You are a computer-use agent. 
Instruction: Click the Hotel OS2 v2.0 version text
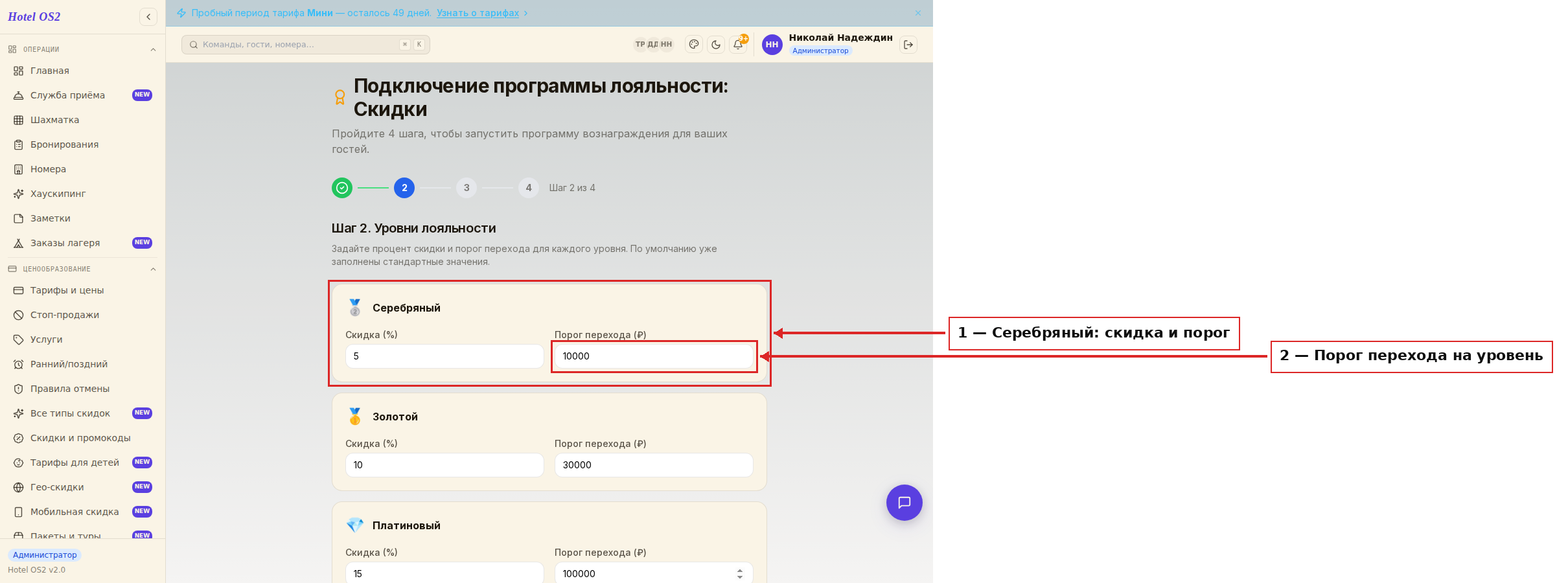pyautogui.click(x=37, y=570)
